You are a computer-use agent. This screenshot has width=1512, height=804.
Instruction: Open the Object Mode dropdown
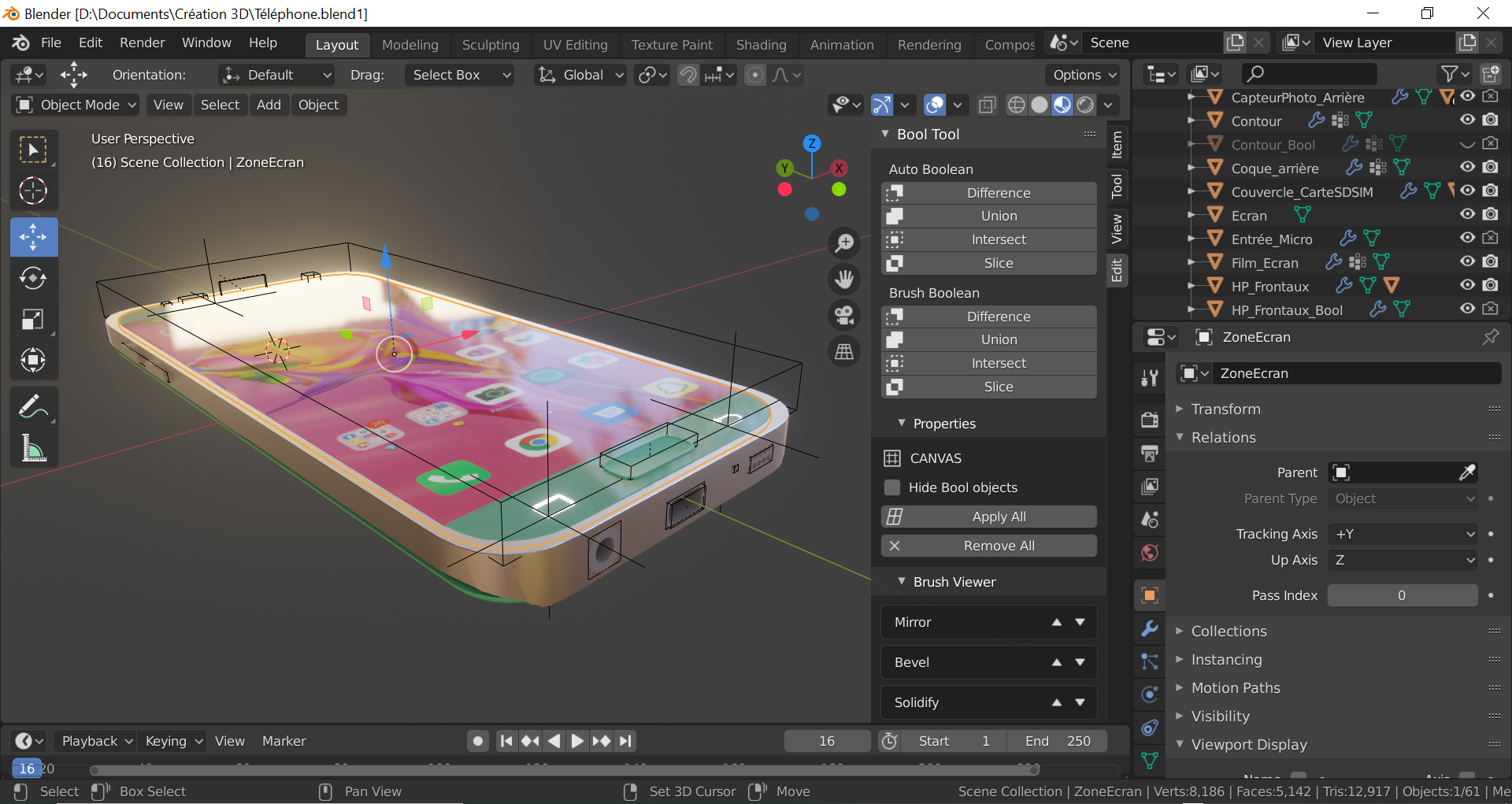coord(77,105)
